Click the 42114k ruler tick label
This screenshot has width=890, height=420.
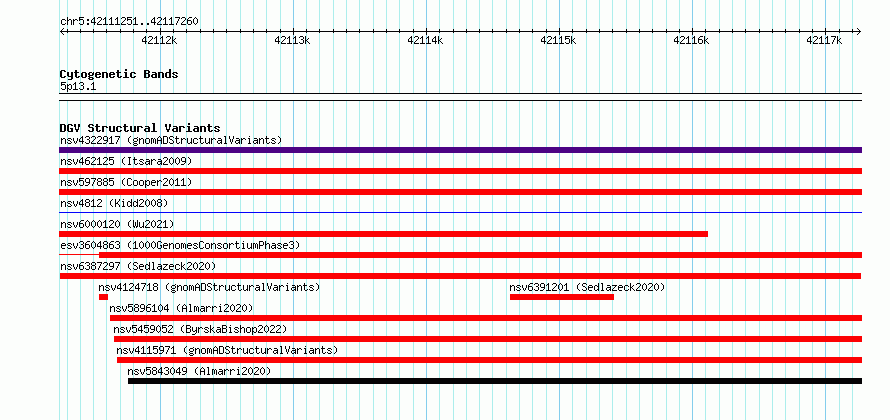[x=426, y=40]
